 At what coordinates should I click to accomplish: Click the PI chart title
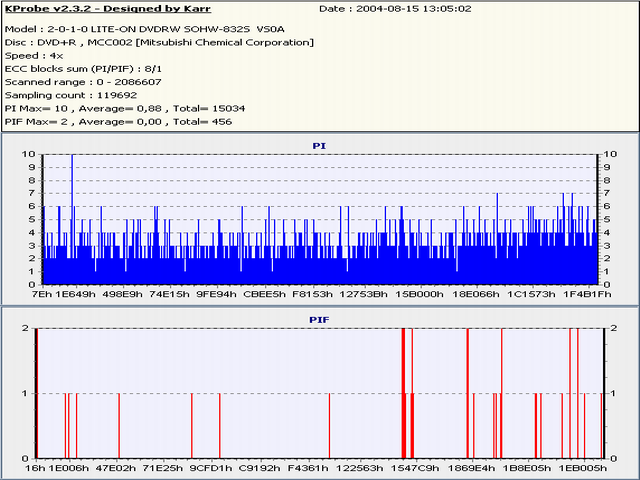319,146
